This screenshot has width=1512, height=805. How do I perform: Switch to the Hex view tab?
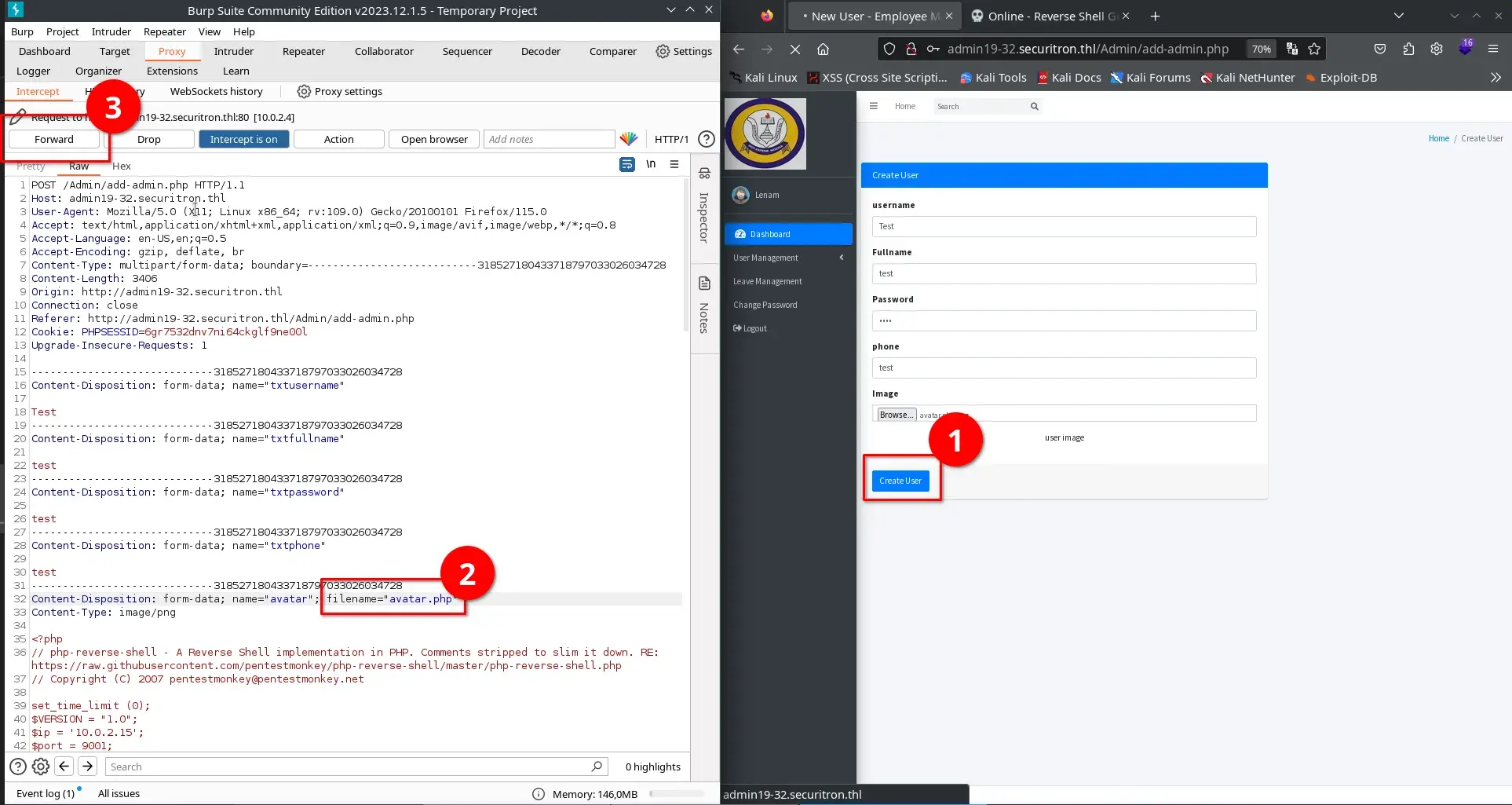pyautogui.click(x=122, y=166)
